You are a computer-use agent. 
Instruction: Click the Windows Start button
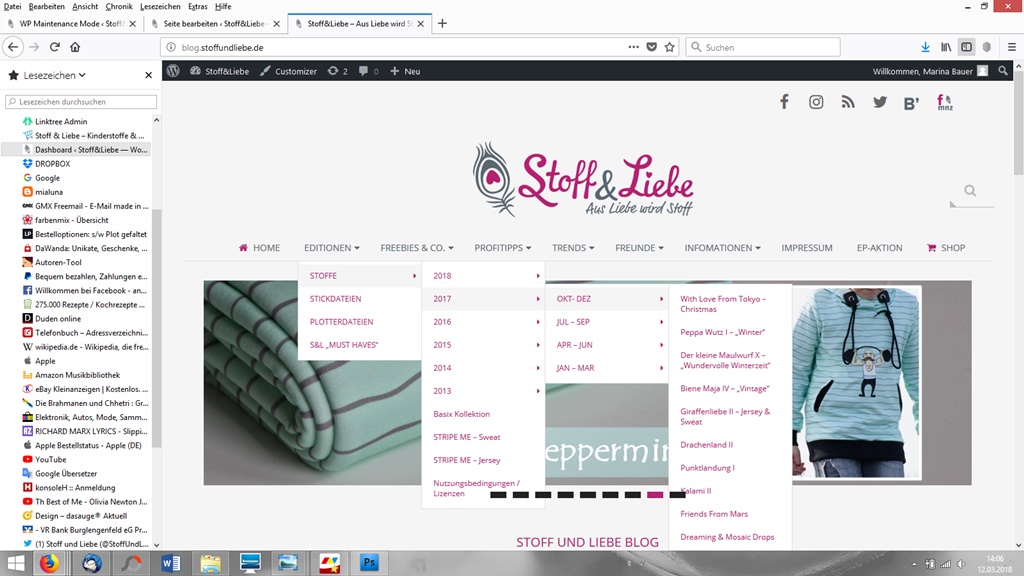[x=15, y=563]
